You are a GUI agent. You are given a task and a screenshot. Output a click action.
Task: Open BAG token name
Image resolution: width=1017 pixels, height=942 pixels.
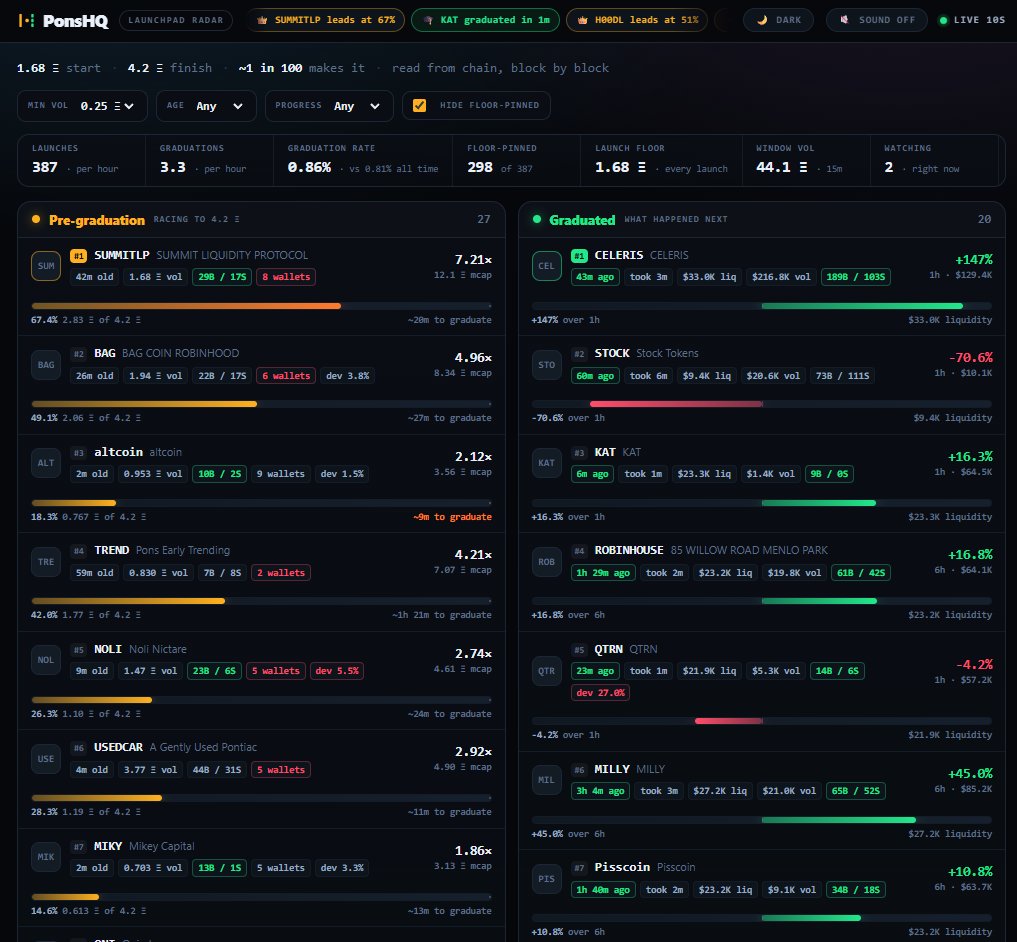click(104, 353)
